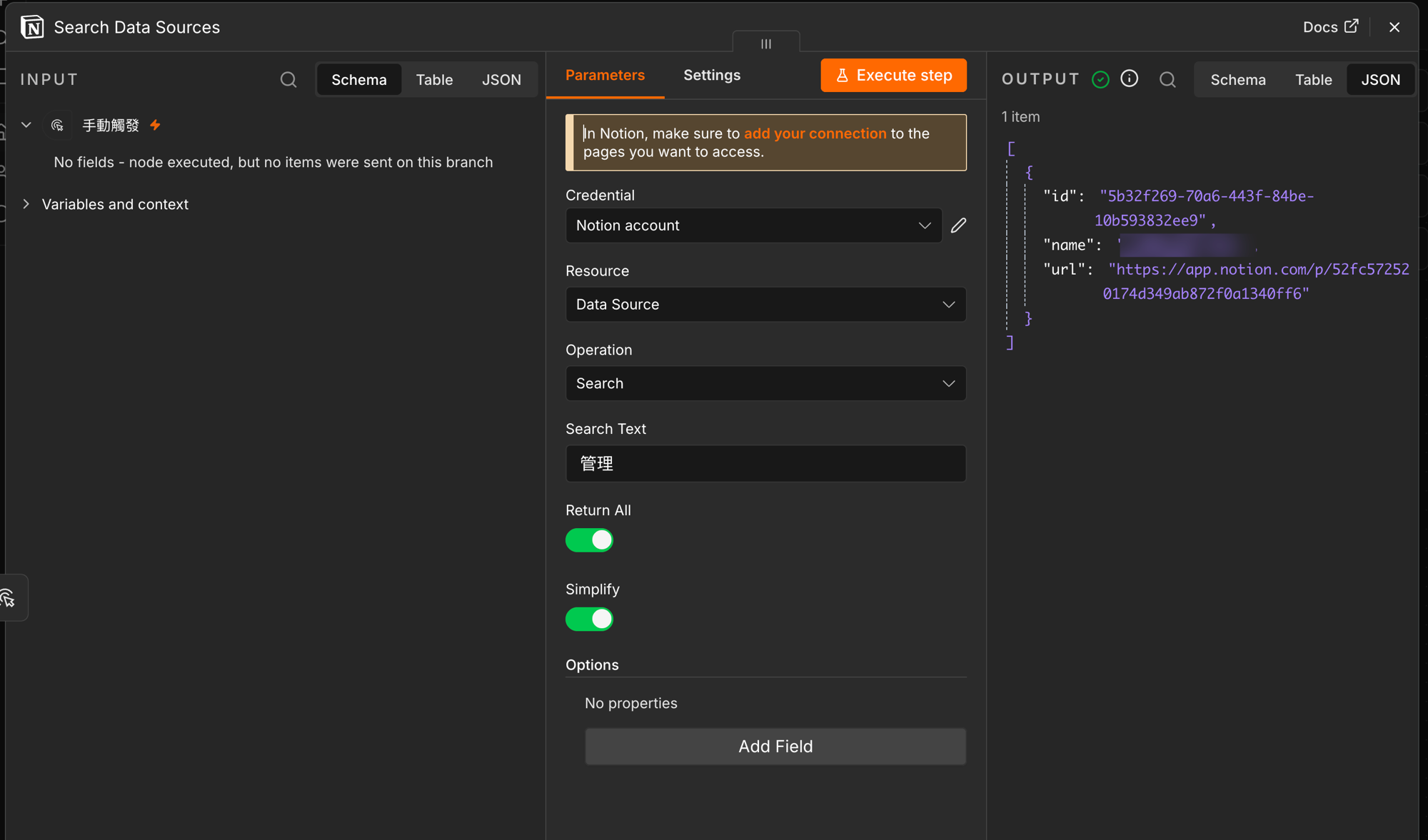Switch output view to Table tab
1428x840 pixels.
tap(1314, 79)
